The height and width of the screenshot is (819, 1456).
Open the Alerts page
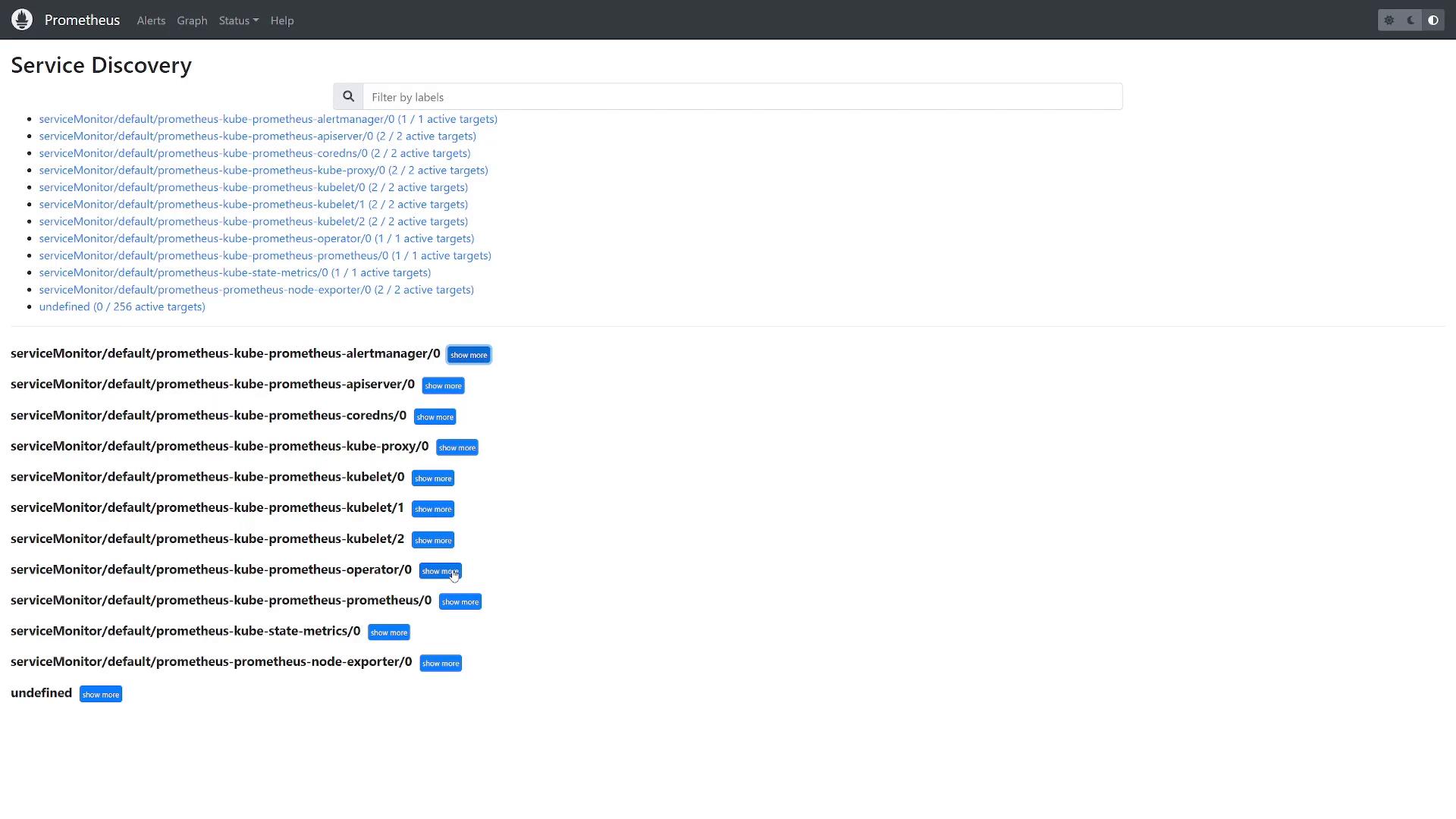[x=151, y=20]
